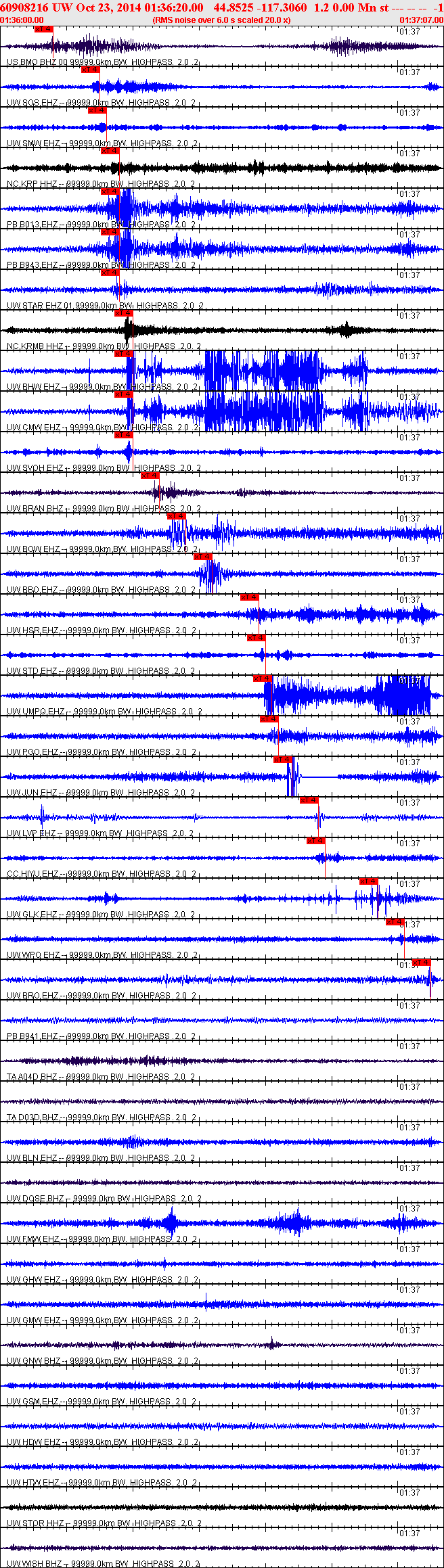Click the UW PGO EHZ station label

102,752
